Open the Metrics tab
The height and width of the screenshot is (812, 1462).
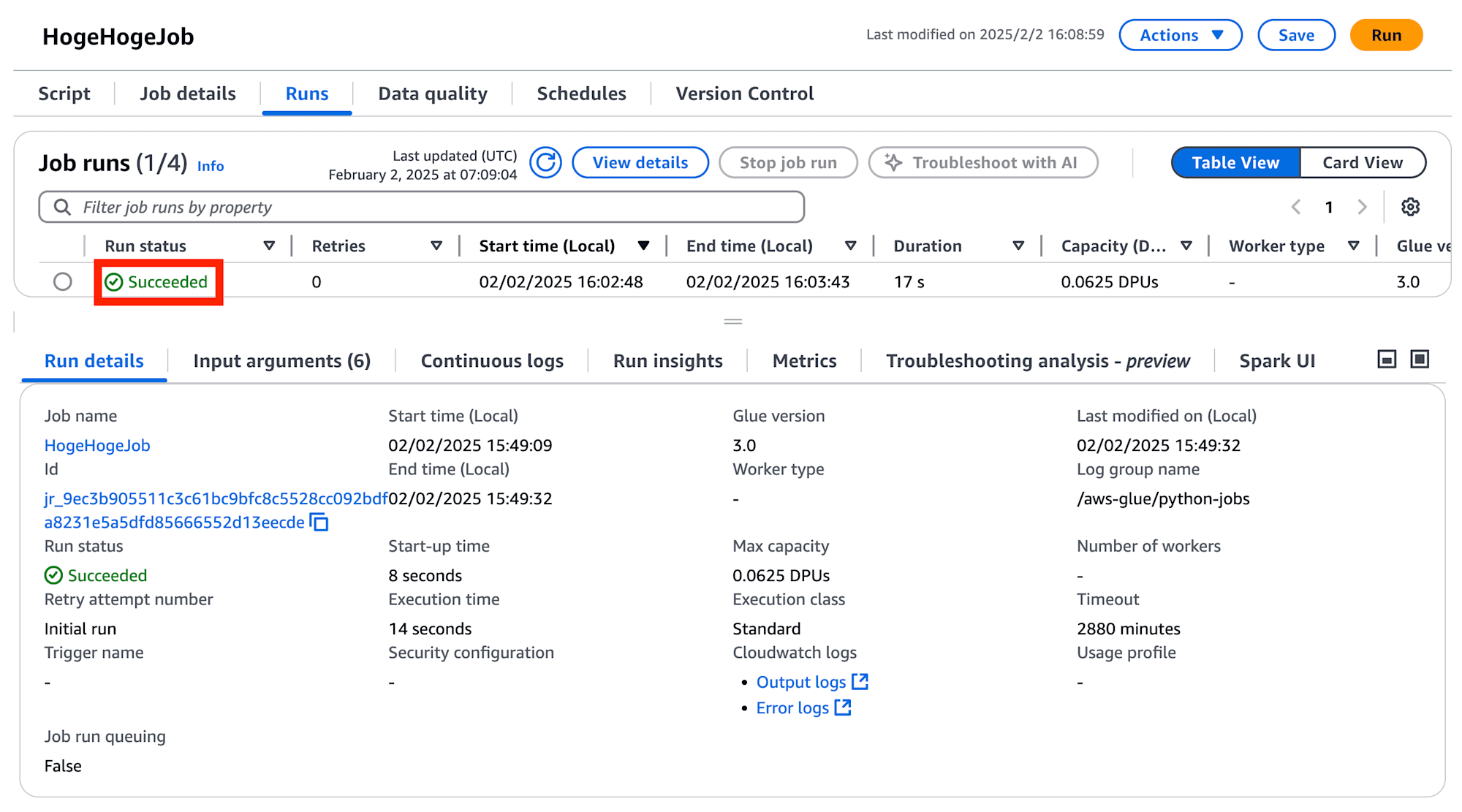click(x=804, y=361)
